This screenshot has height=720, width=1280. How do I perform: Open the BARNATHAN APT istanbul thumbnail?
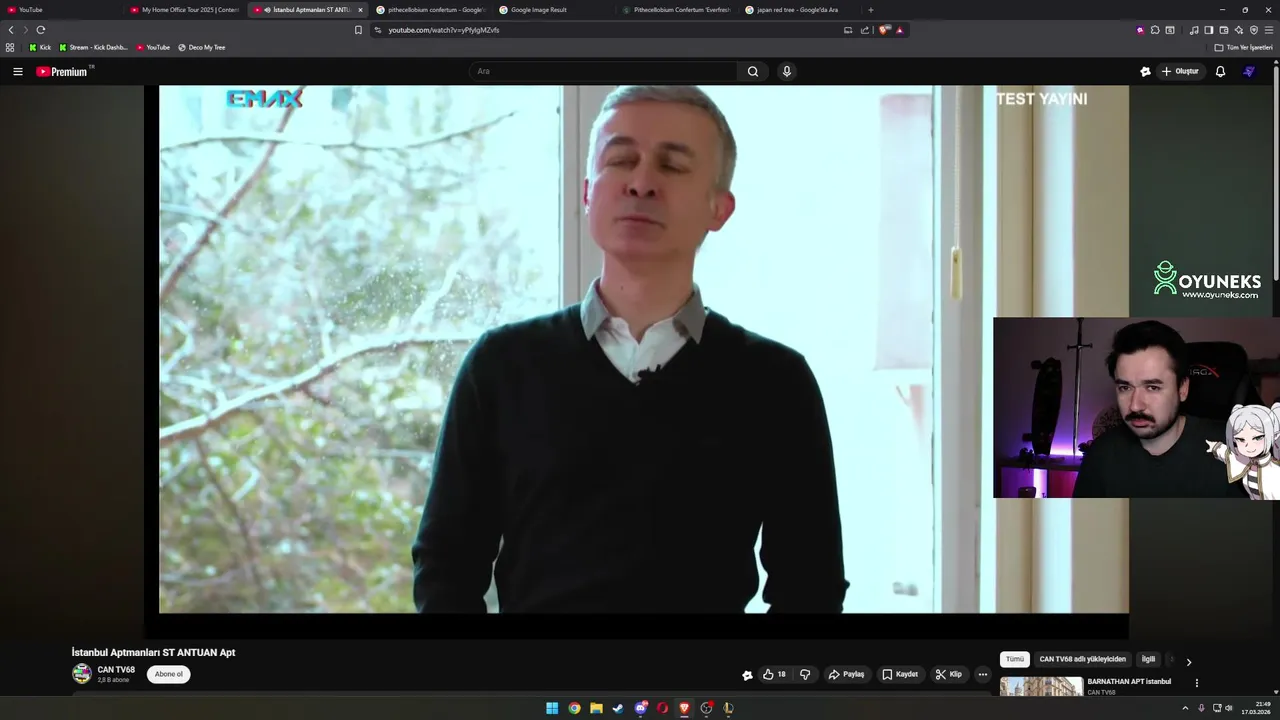[x=1041, y=687]
